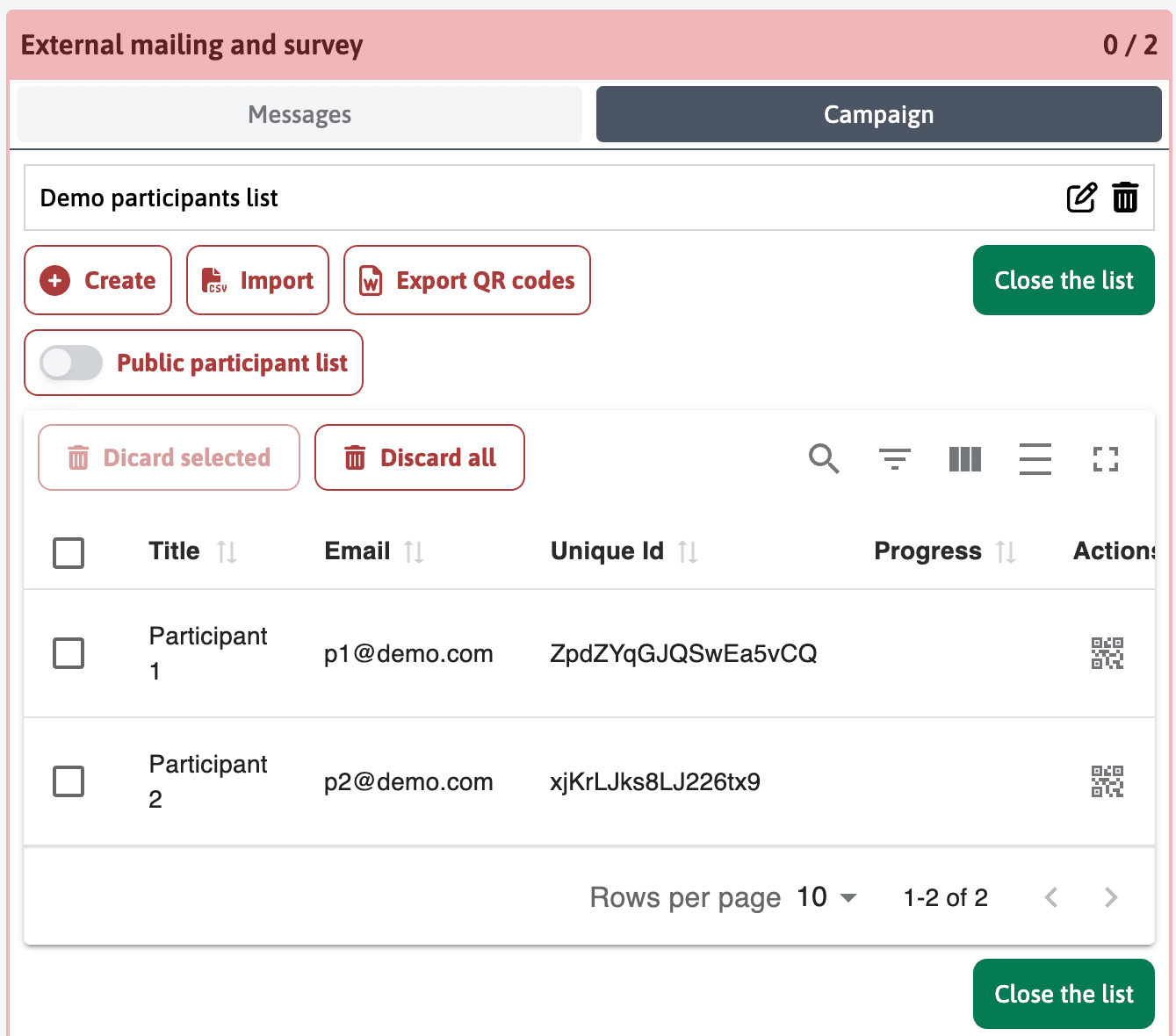Enable the Public participant list switch

point(71,363)
